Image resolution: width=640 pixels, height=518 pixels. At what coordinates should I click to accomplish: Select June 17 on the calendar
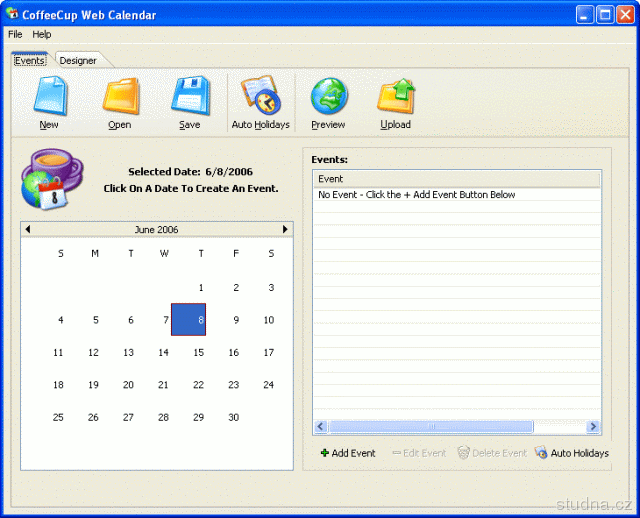pos(269,353)
